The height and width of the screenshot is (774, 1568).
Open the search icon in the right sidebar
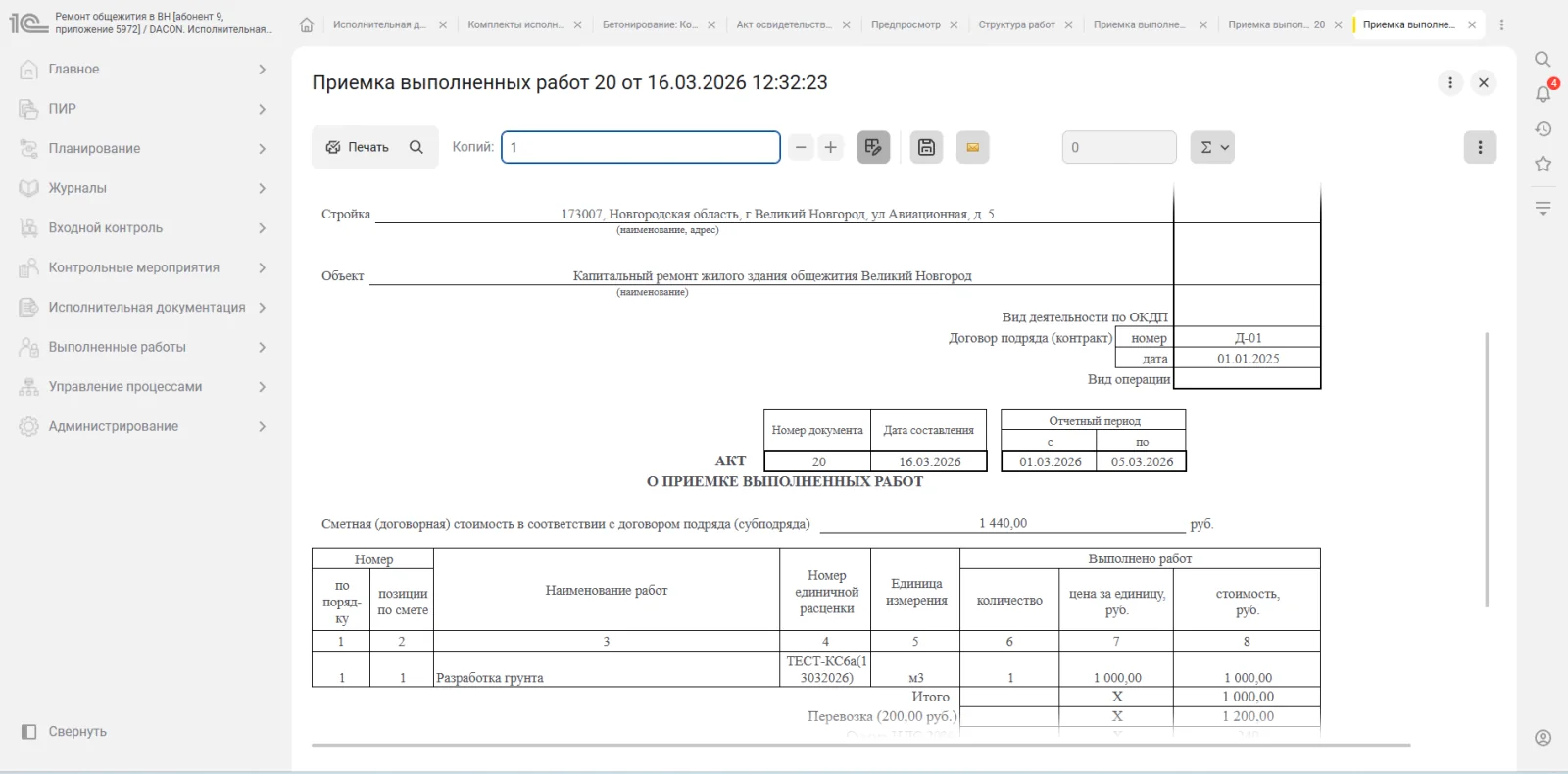[1543, 60]
